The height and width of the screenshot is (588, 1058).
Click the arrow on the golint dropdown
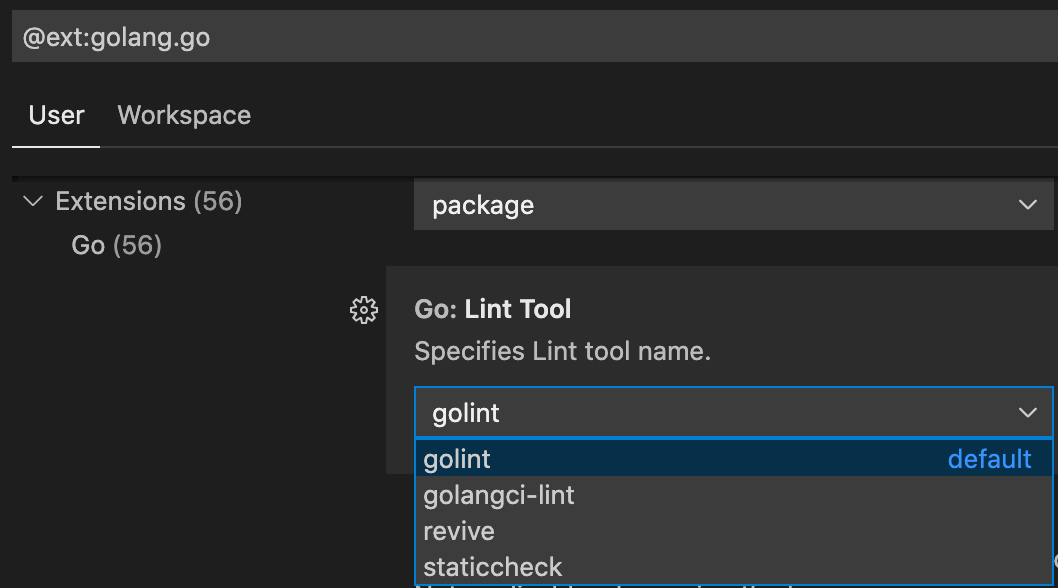coord(1027,412)
